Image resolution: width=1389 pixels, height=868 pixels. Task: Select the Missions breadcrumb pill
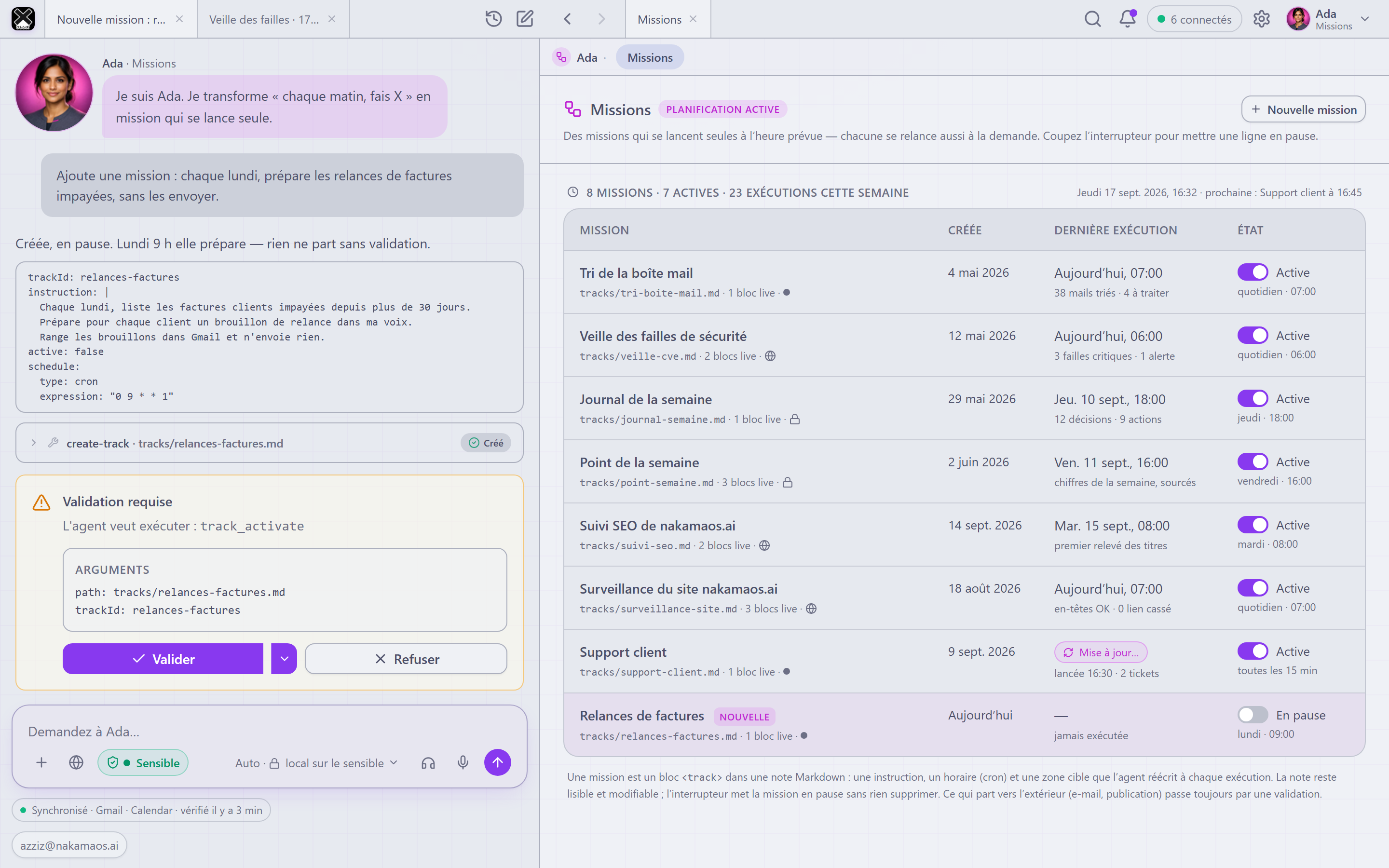tap(650, 57)
